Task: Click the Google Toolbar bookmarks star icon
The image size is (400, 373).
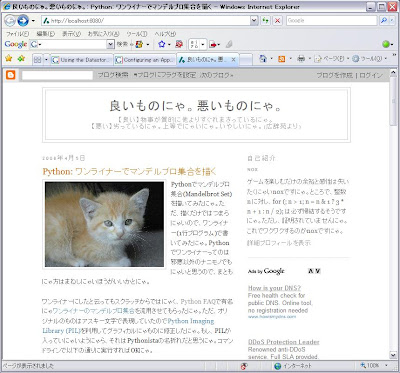Action: click(x=162, y=44)
